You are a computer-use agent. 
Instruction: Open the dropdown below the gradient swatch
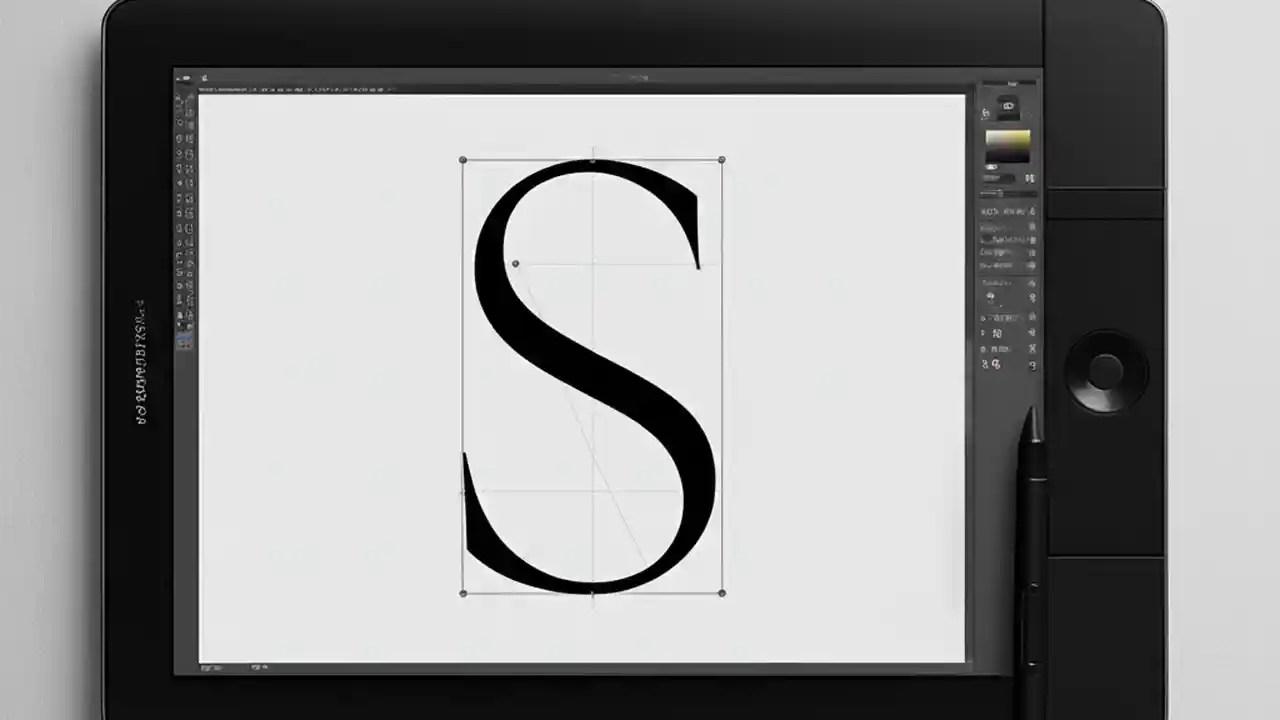tap(1000, 175)
